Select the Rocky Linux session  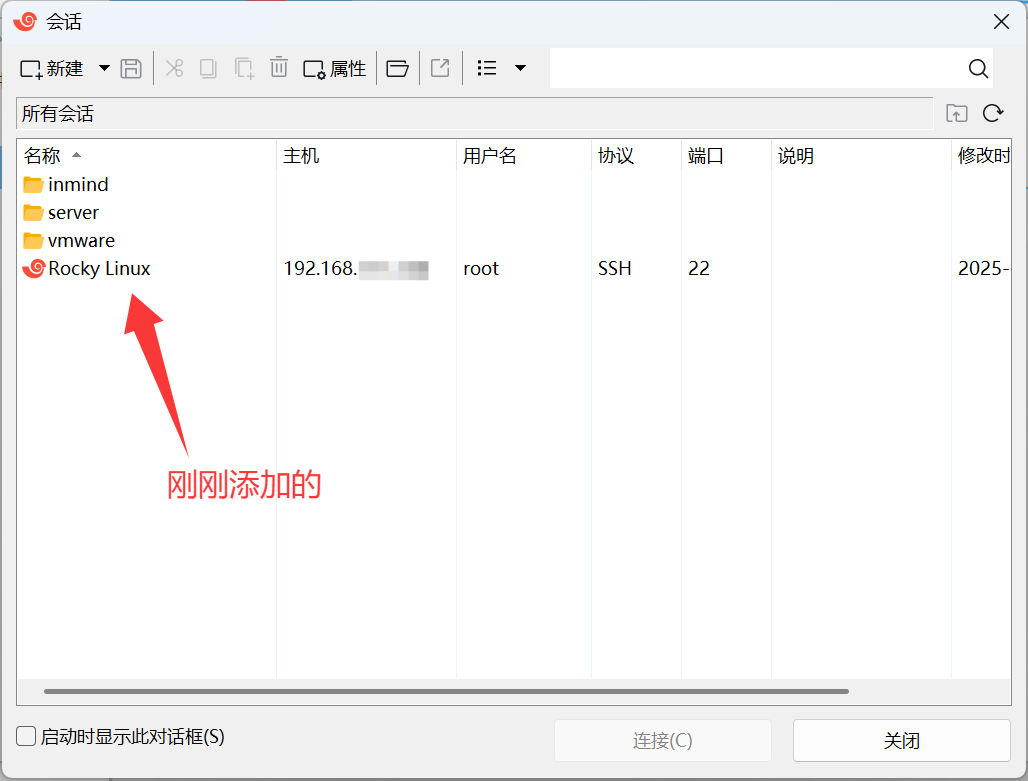click(x=98, y=269)
